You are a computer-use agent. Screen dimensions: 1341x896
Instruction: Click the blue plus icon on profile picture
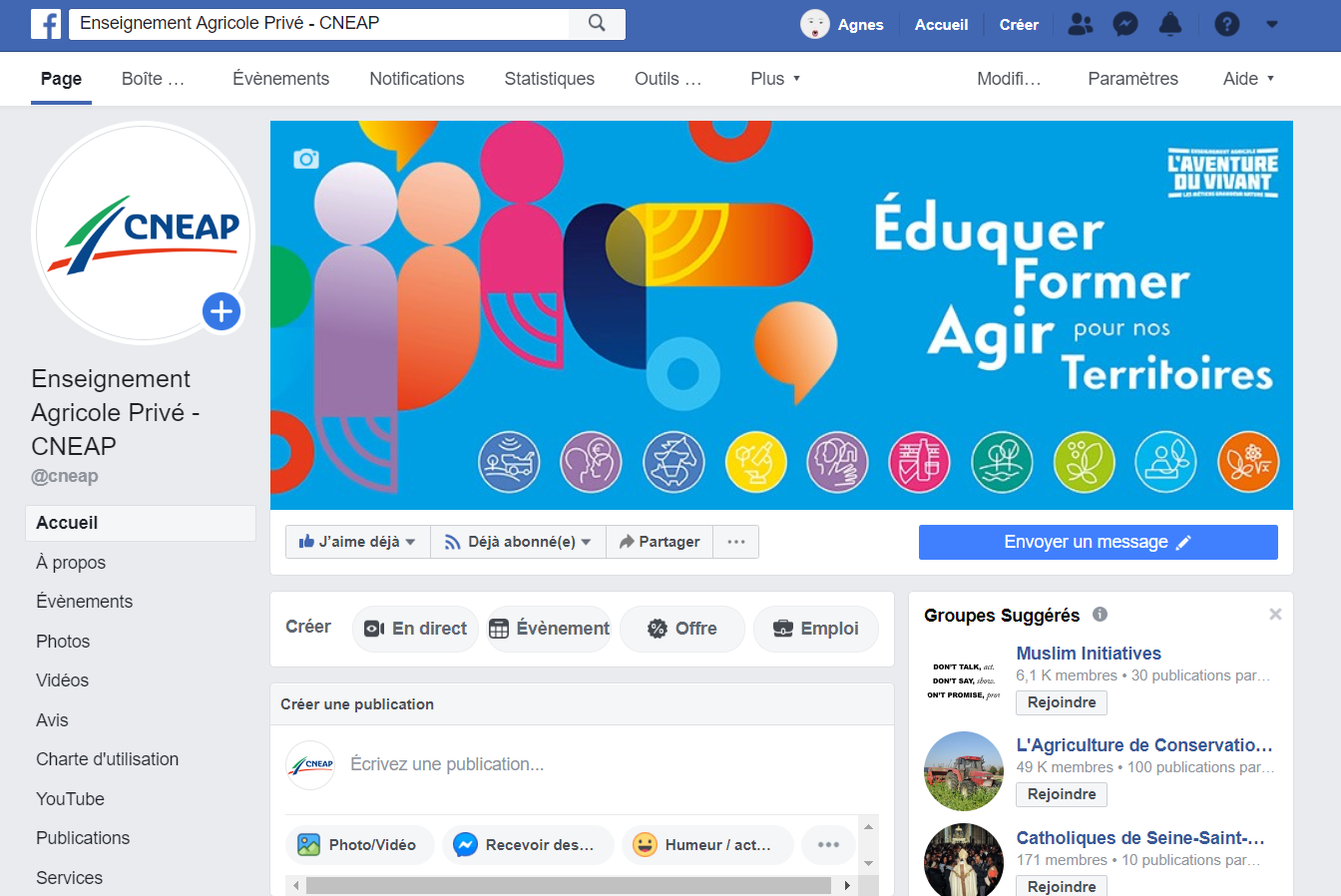click(x=222, y=311)
